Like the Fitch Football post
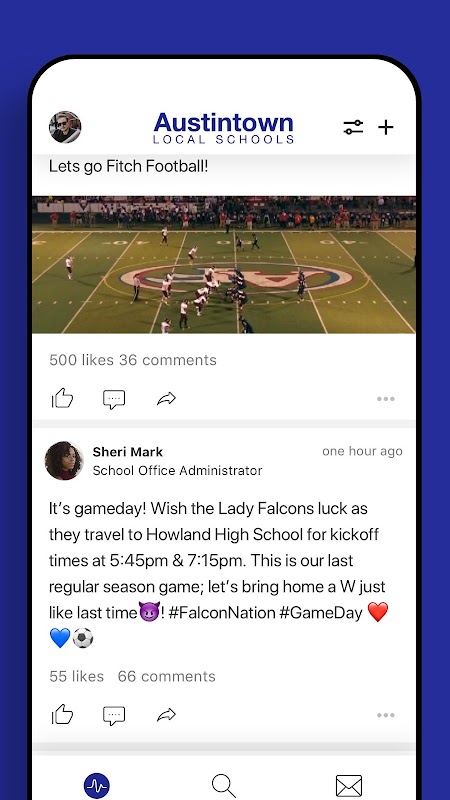Viewport: 450px width, 800px height. (x=62, y=398)
